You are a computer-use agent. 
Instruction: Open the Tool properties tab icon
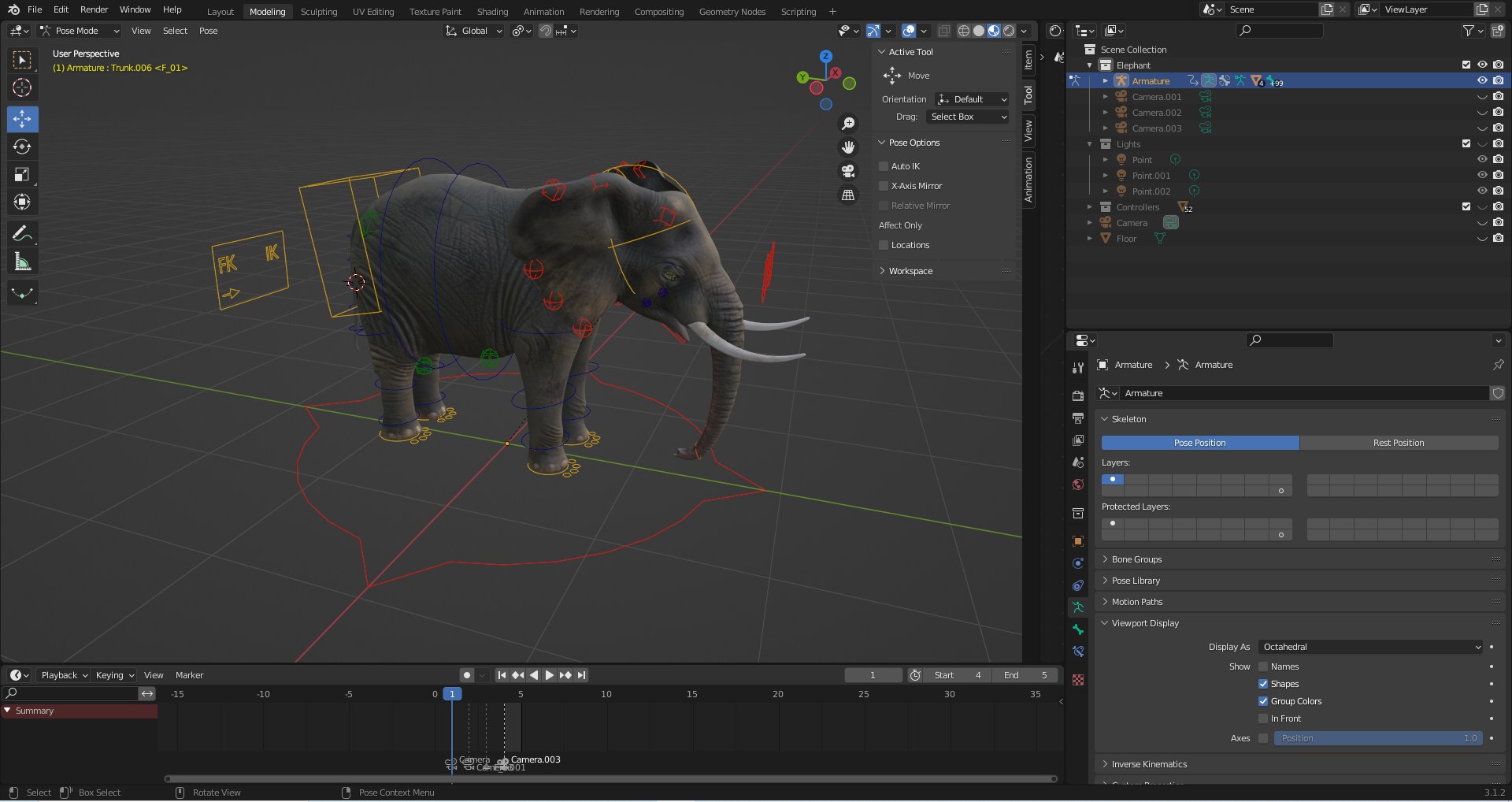[x=1078, y=368]
